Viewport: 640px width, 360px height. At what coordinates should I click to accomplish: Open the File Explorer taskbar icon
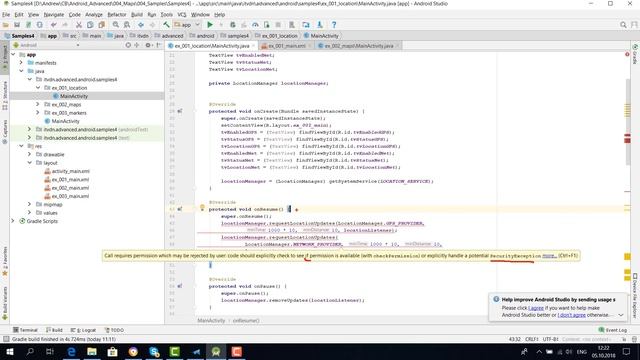click(x=92, y=351)
